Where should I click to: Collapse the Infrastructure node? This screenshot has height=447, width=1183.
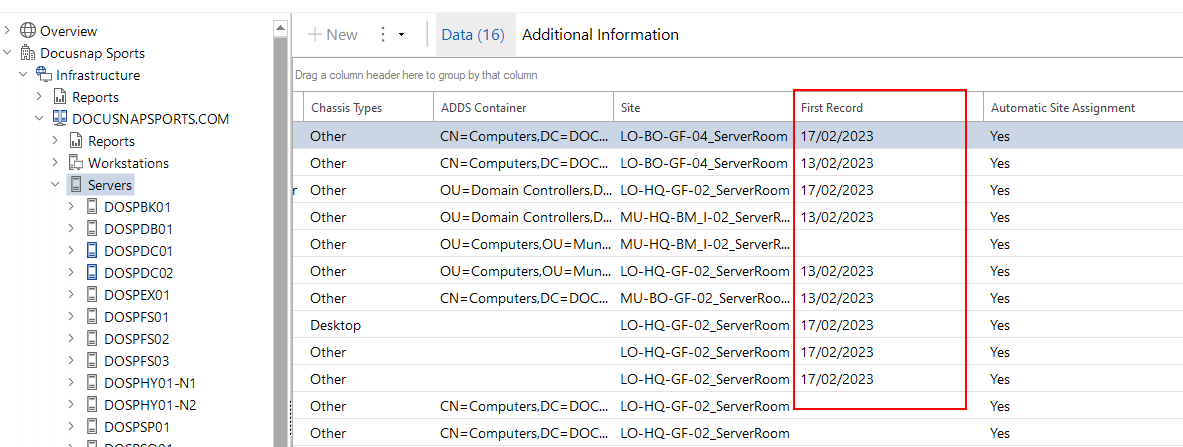coord(23,75)
